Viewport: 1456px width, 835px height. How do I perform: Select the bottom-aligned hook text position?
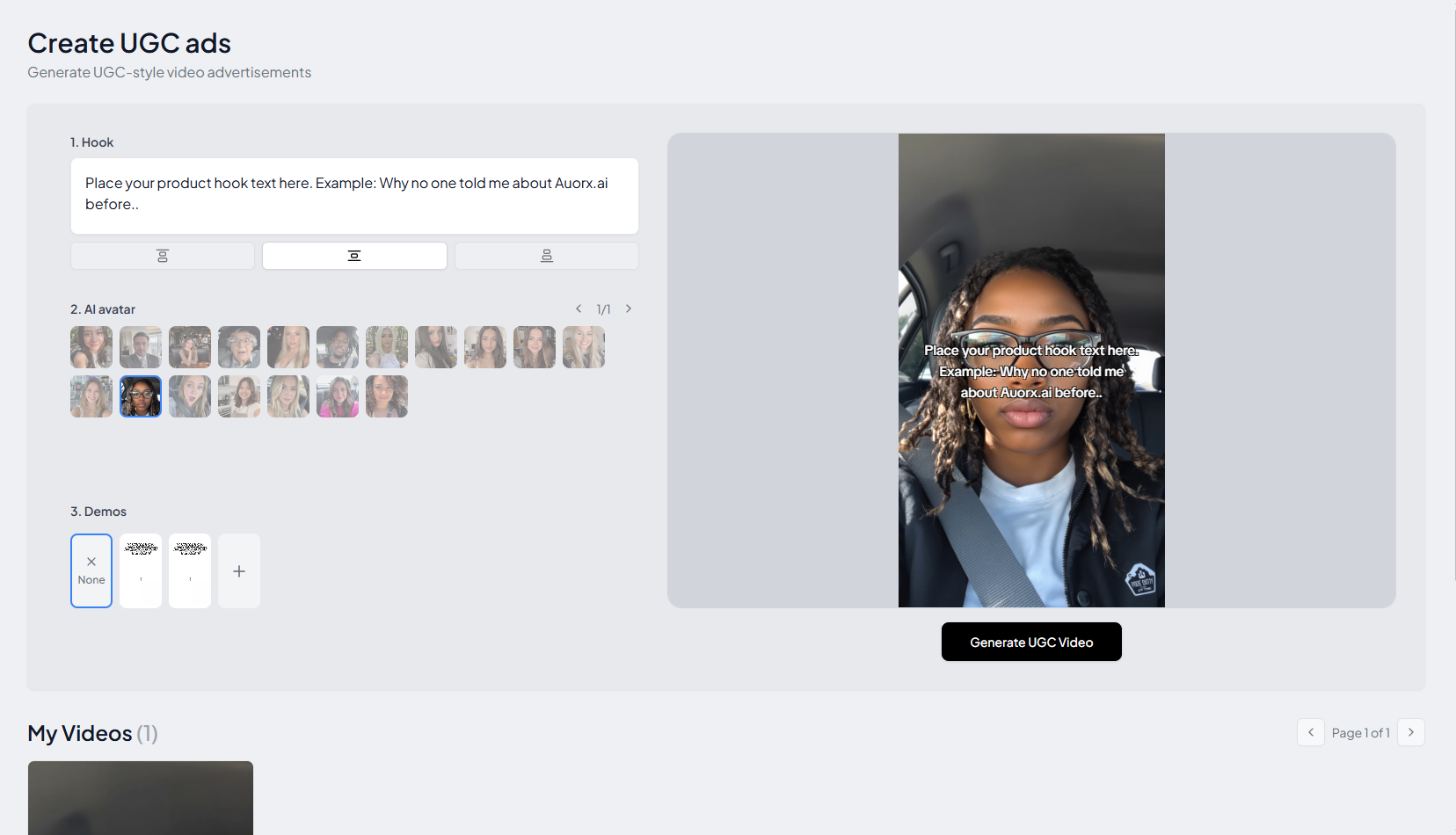coord(546,256)
